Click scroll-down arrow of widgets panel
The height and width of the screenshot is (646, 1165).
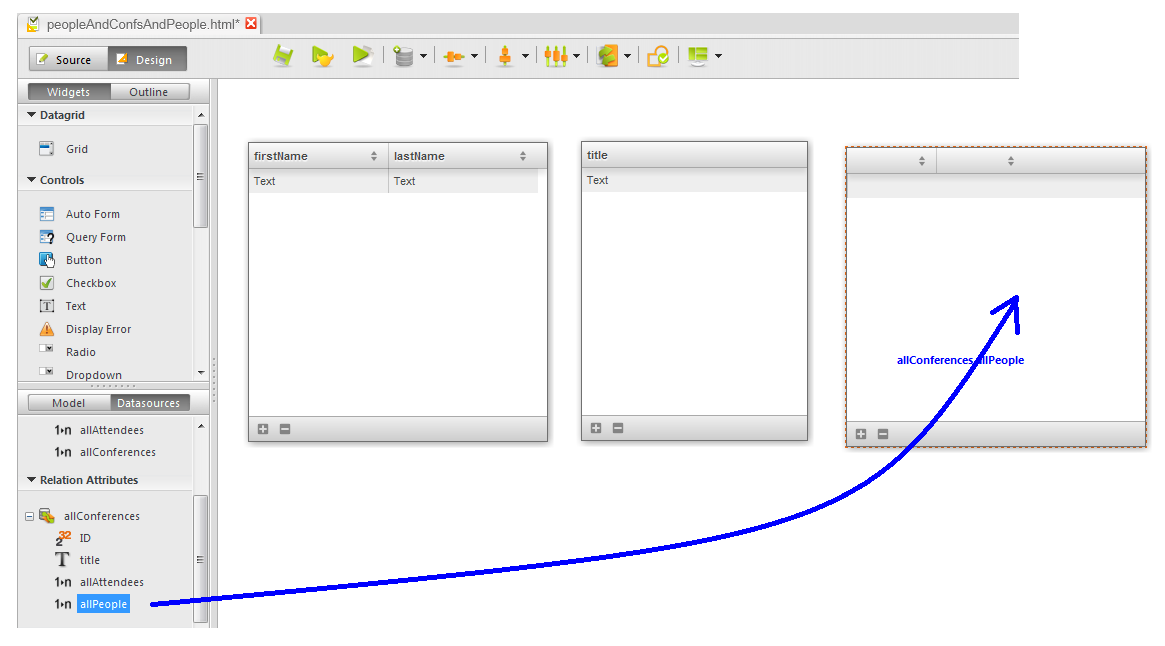(x=201, y=372)
